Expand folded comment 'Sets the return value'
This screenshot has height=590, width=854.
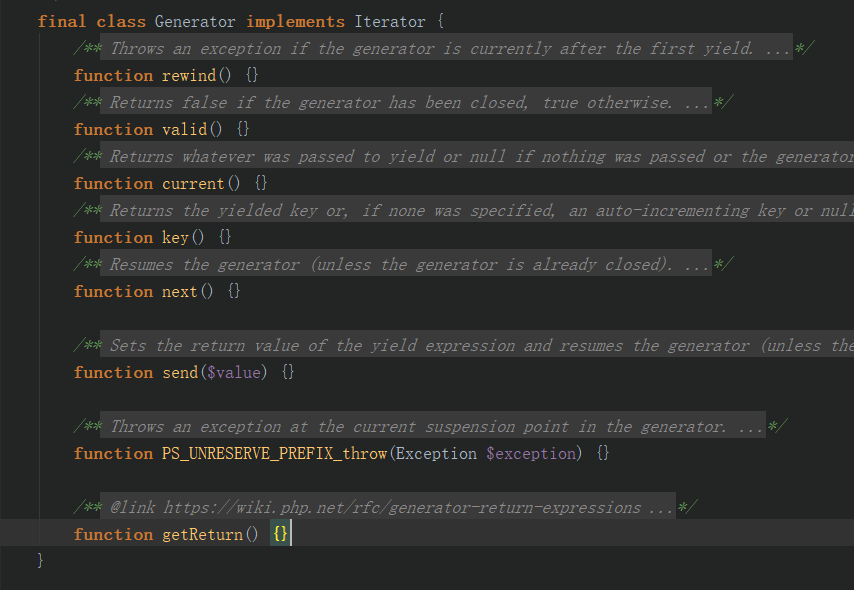[477, 345]
